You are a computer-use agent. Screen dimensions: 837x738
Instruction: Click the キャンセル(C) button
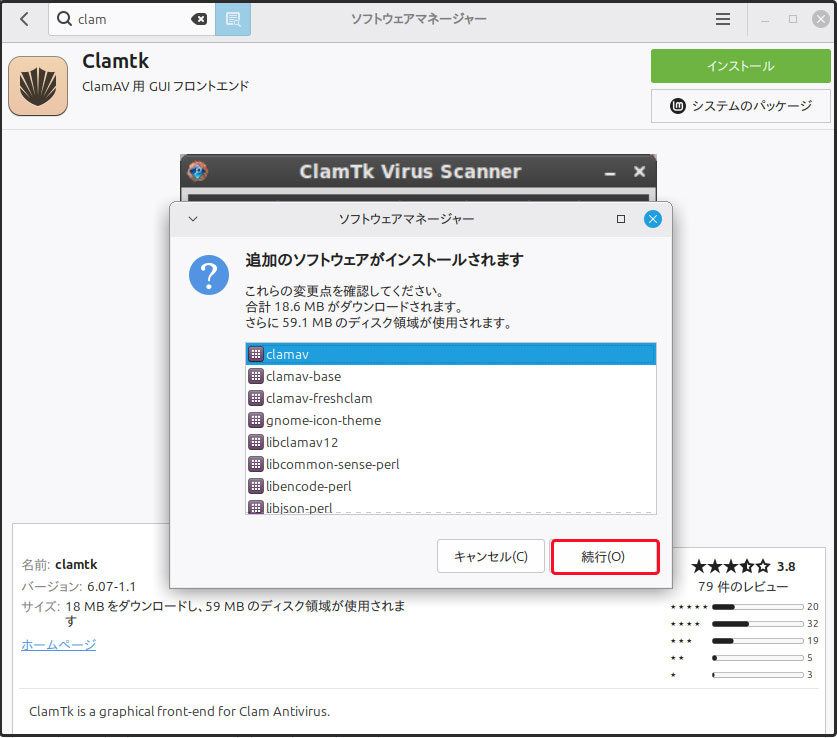(491, 556)
